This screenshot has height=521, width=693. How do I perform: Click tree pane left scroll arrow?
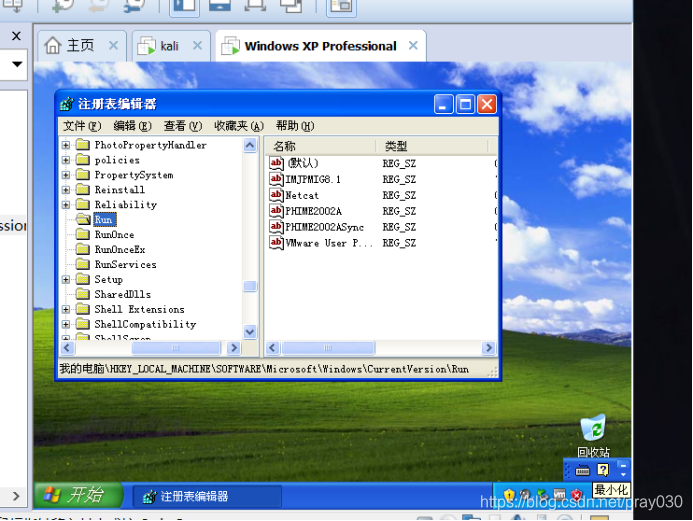(x=67, y=348)
